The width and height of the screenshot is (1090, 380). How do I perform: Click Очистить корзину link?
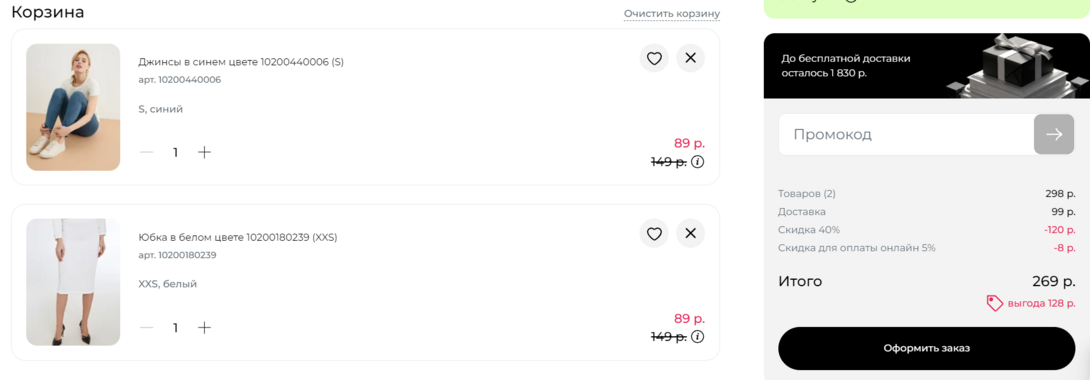pos(672,13)
